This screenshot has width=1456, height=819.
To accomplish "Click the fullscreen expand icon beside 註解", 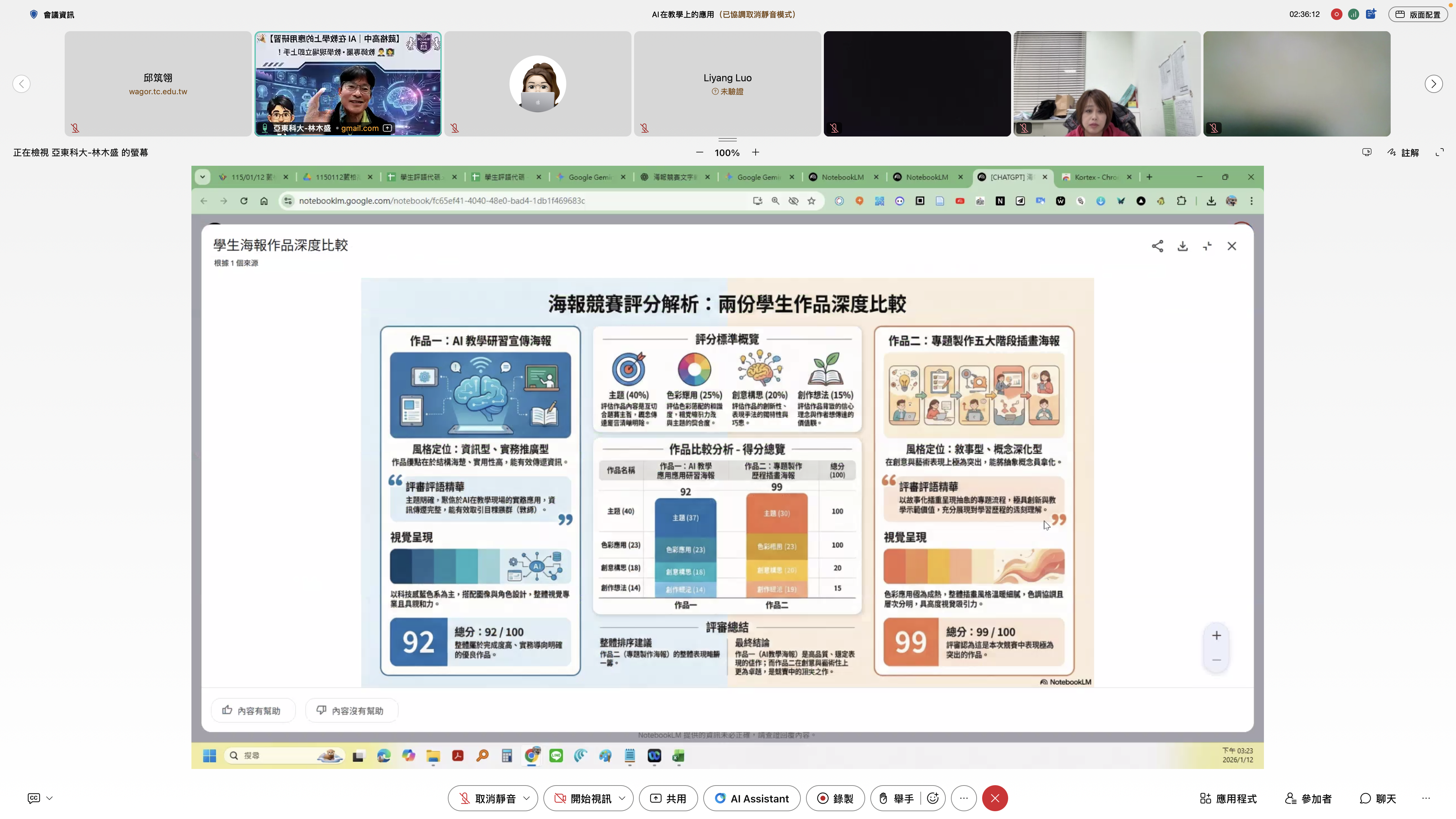I will click(1440, 153).
